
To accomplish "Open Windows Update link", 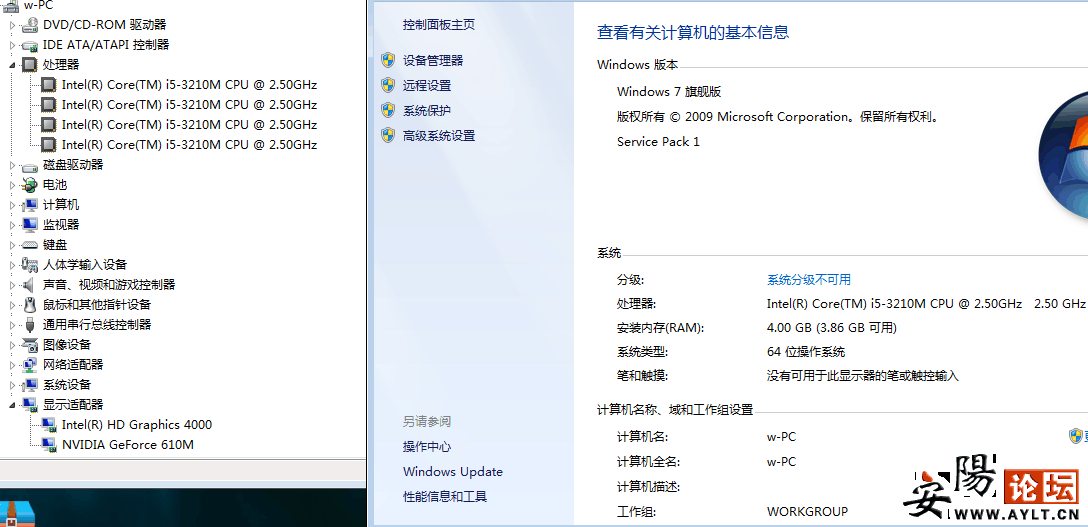I will pos(452,472).
